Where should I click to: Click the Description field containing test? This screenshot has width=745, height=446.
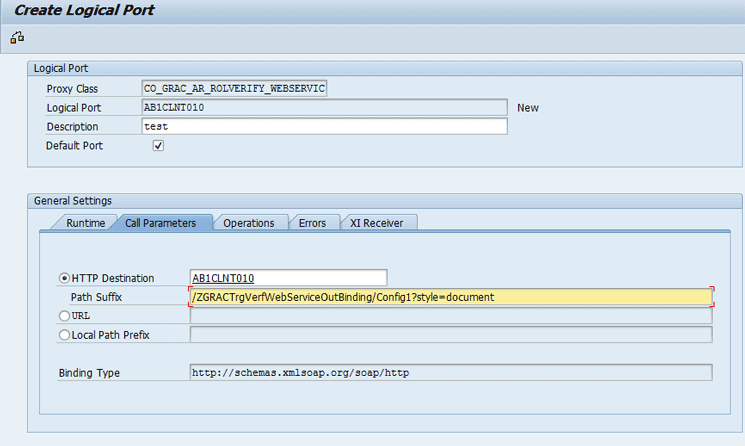pyautogui.click(x=325, y=127)
